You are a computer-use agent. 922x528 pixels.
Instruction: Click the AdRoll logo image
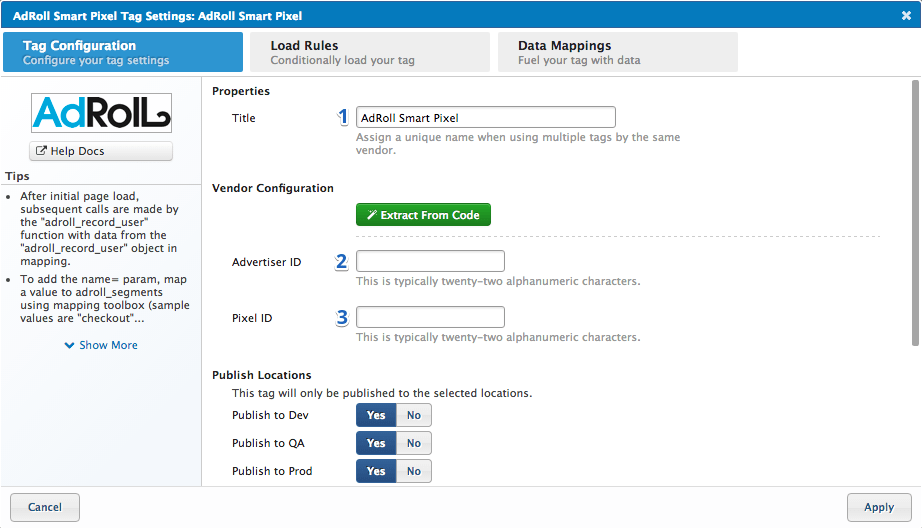tap(101, 113)
